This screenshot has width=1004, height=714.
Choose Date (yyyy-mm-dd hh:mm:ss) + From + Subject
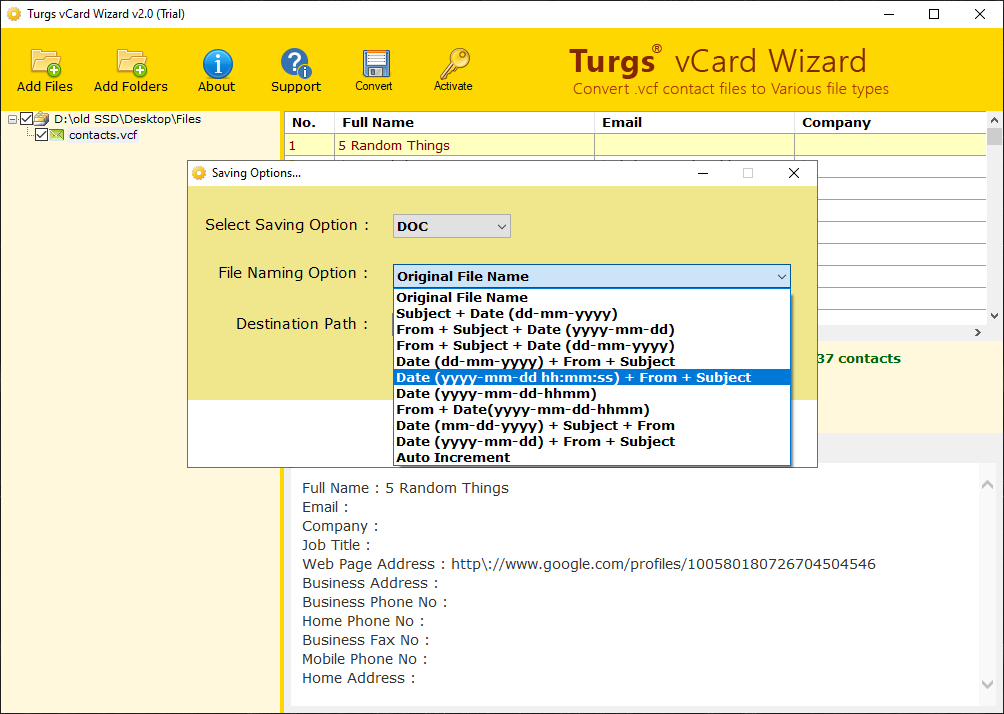point(592,378)
